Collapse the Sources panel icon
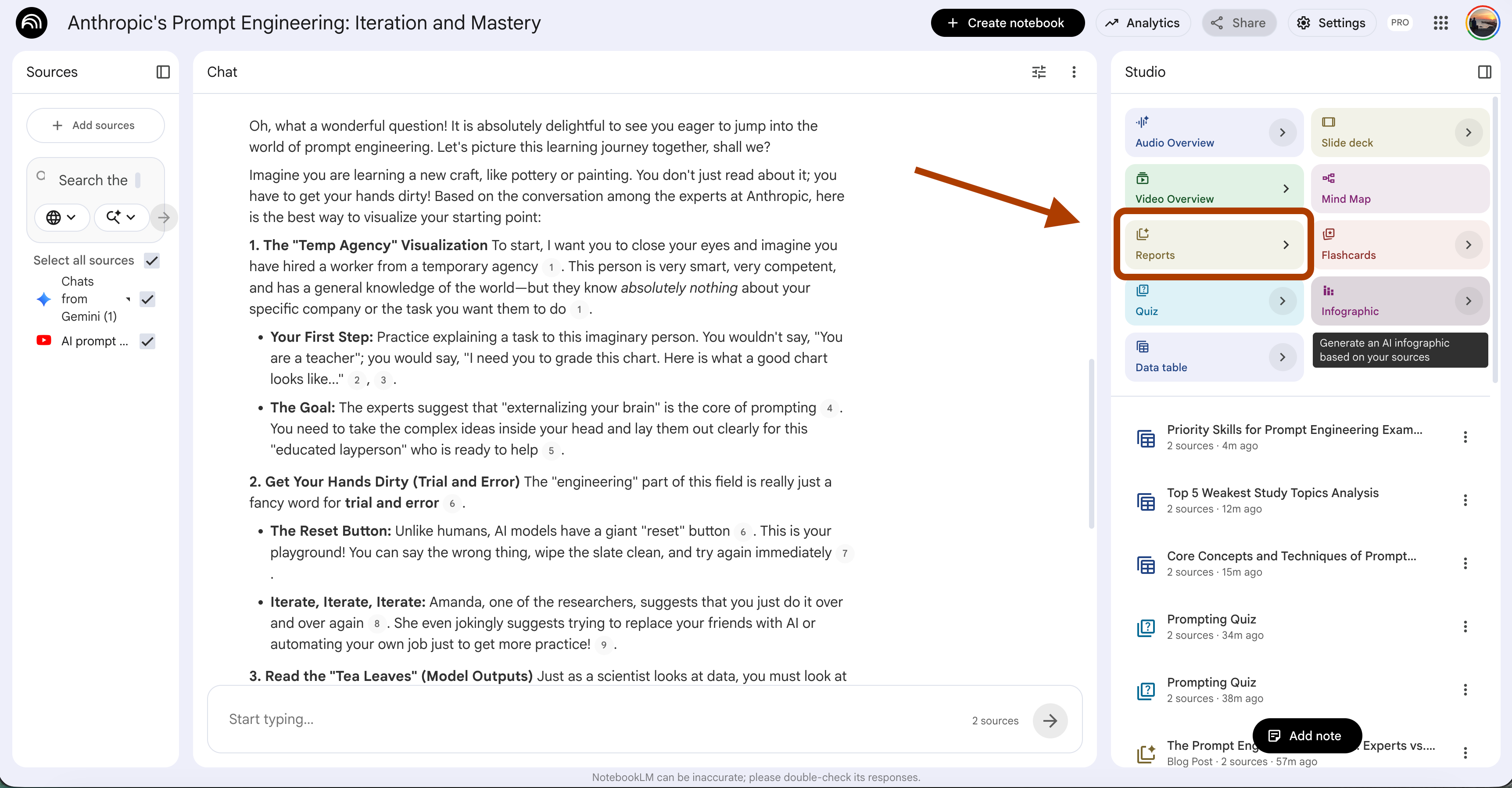 pyautogui.click(x=163, y=72)
